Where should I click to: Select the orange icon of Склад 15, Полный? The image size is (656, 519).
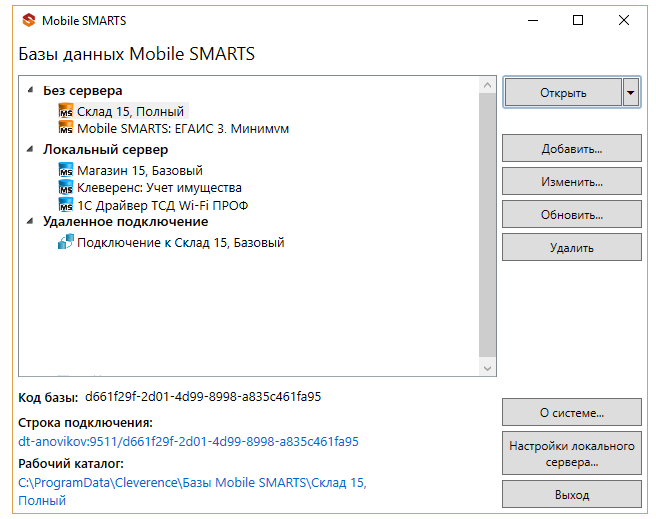66,111
